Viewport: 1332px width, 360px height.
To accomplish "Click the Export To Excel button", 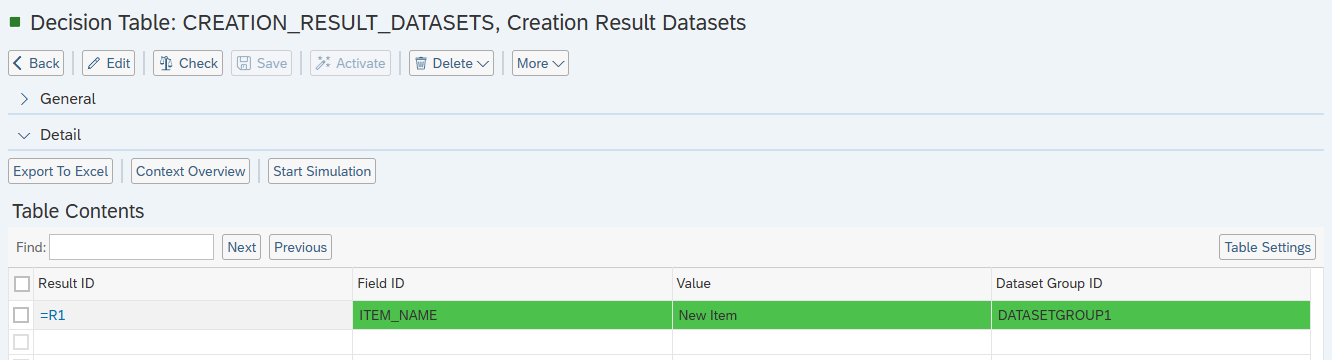I will 61,171.
